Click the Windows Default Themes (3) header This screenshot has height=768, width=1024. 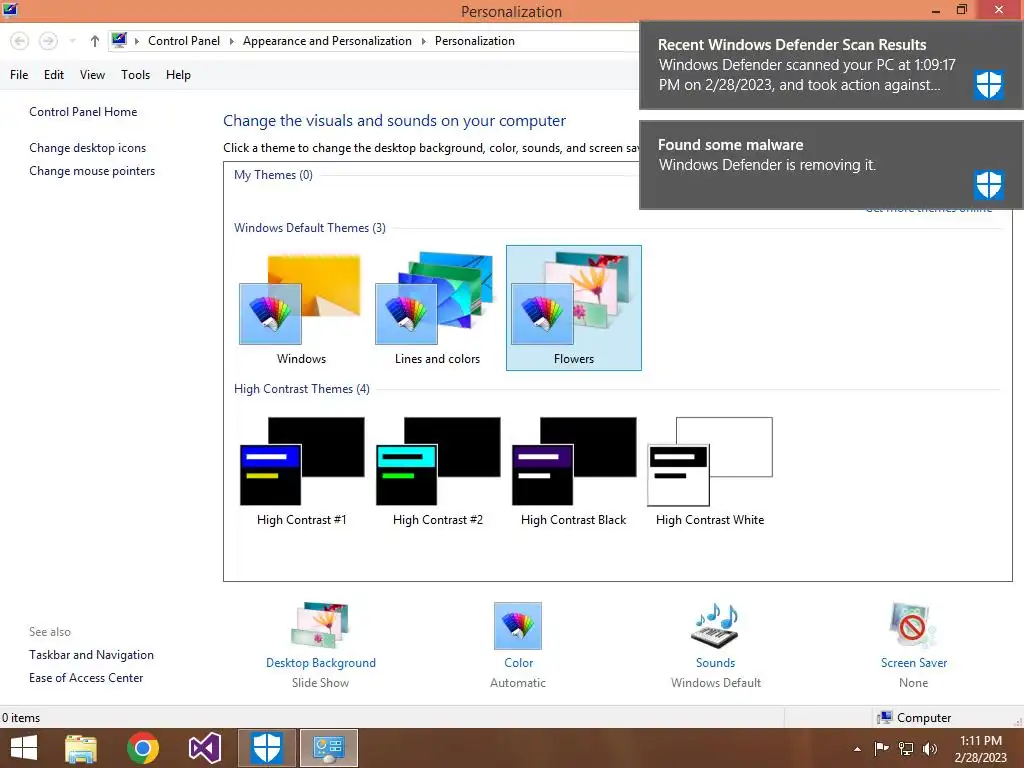(x=310, y=228)
